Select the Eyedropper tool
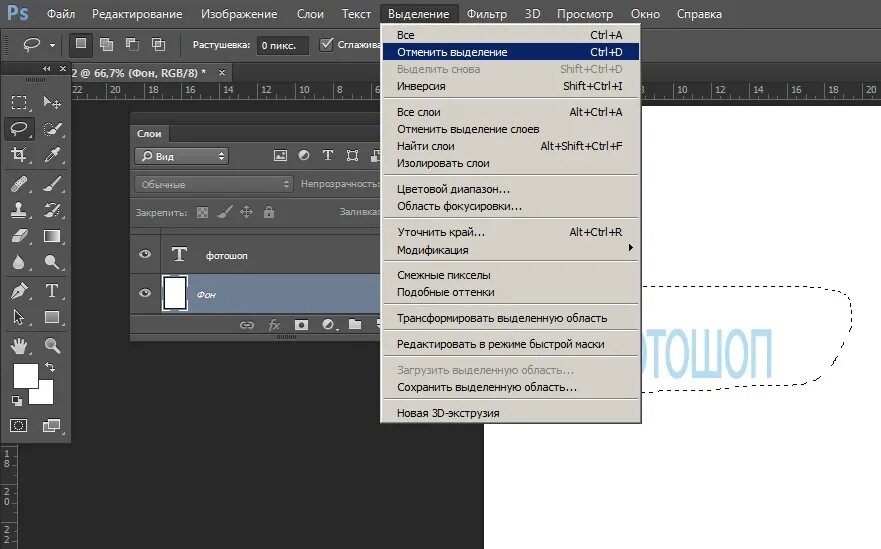Image resolution: width=881 pixels, height=549 pixels. pyautogui.click(x=52, y=155)
